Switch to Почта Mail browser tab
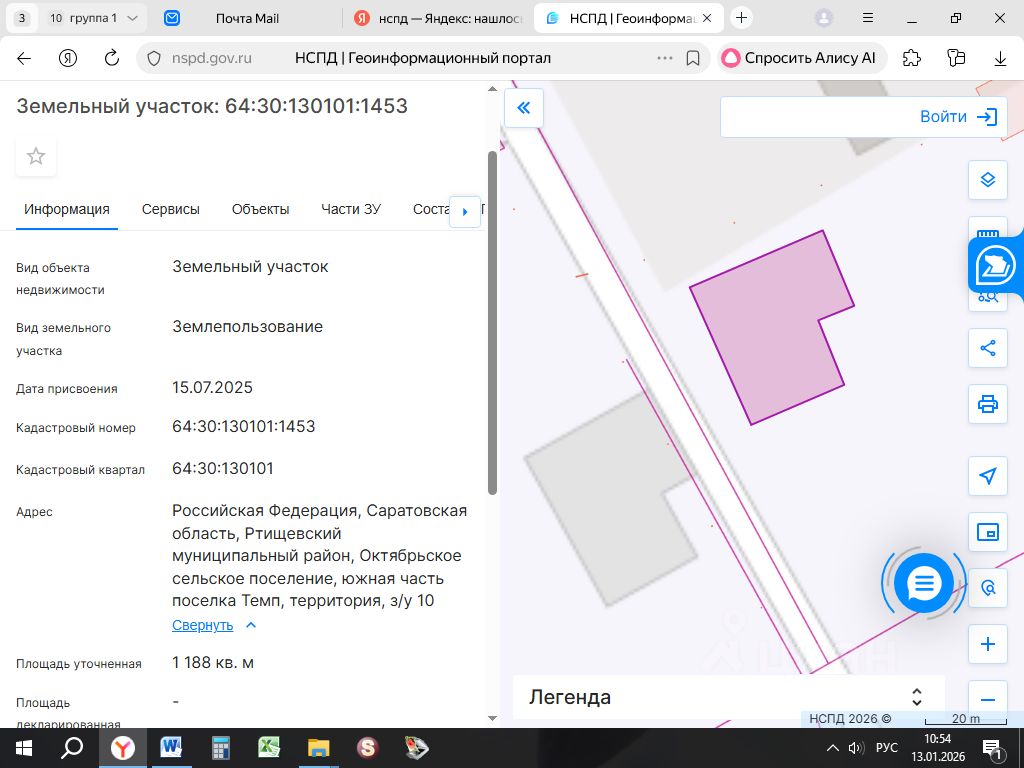The height and width of the screenshot is (768, 1024). click(x=247, y=19)
